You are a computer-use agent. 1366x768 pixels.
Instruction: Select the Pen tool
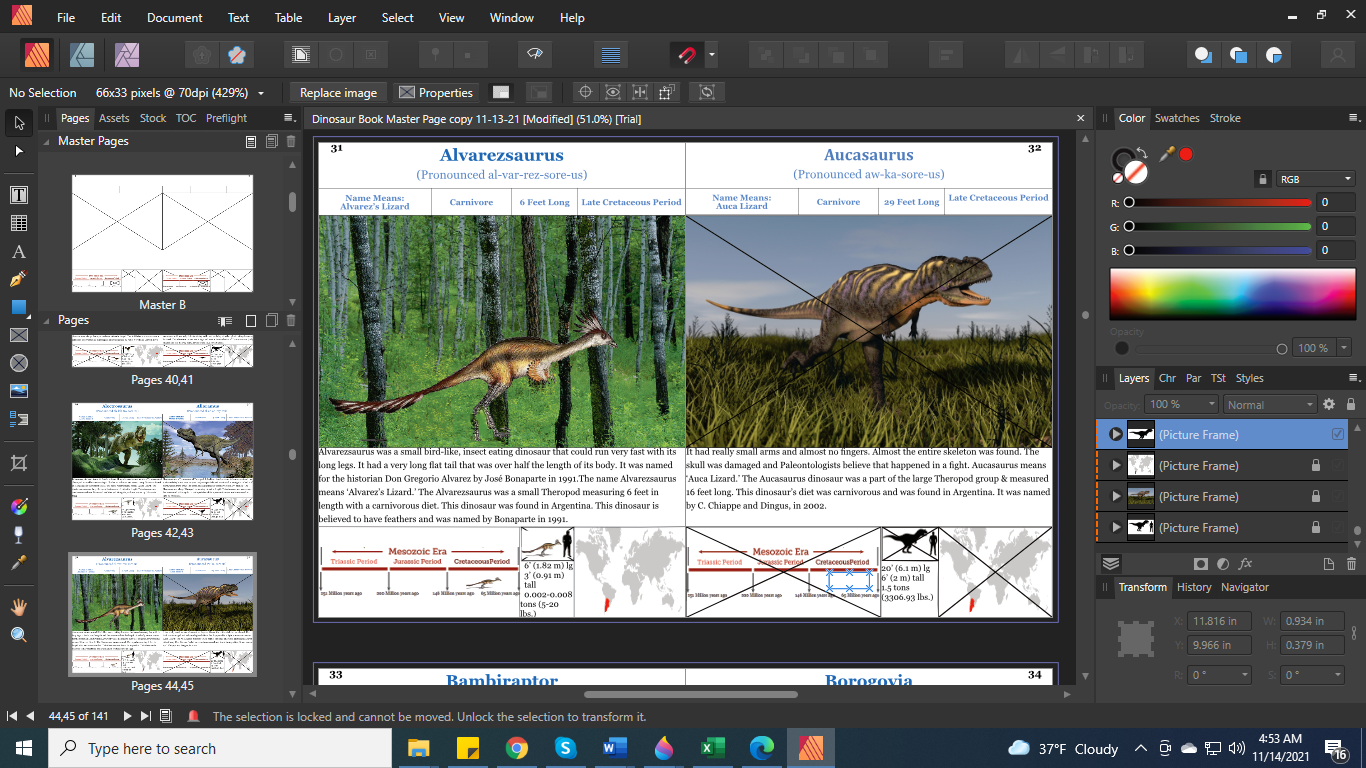pyautogui.click(x=18, y=277)
